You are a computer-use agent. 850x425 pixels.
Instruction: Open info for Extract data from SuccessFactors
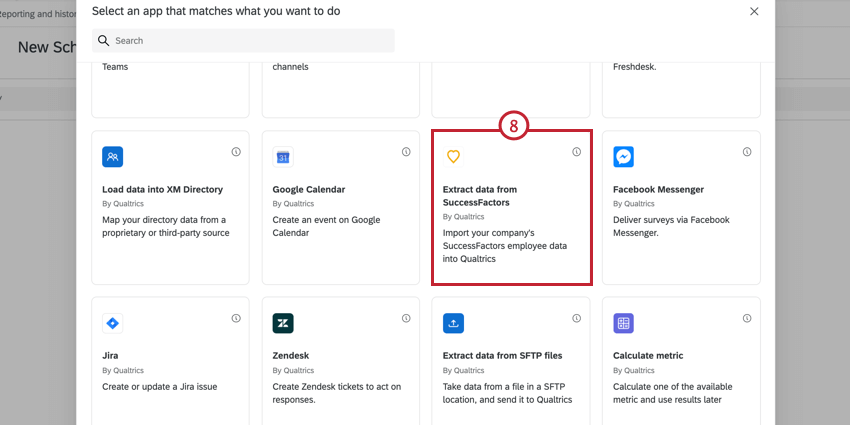point(576,152)
